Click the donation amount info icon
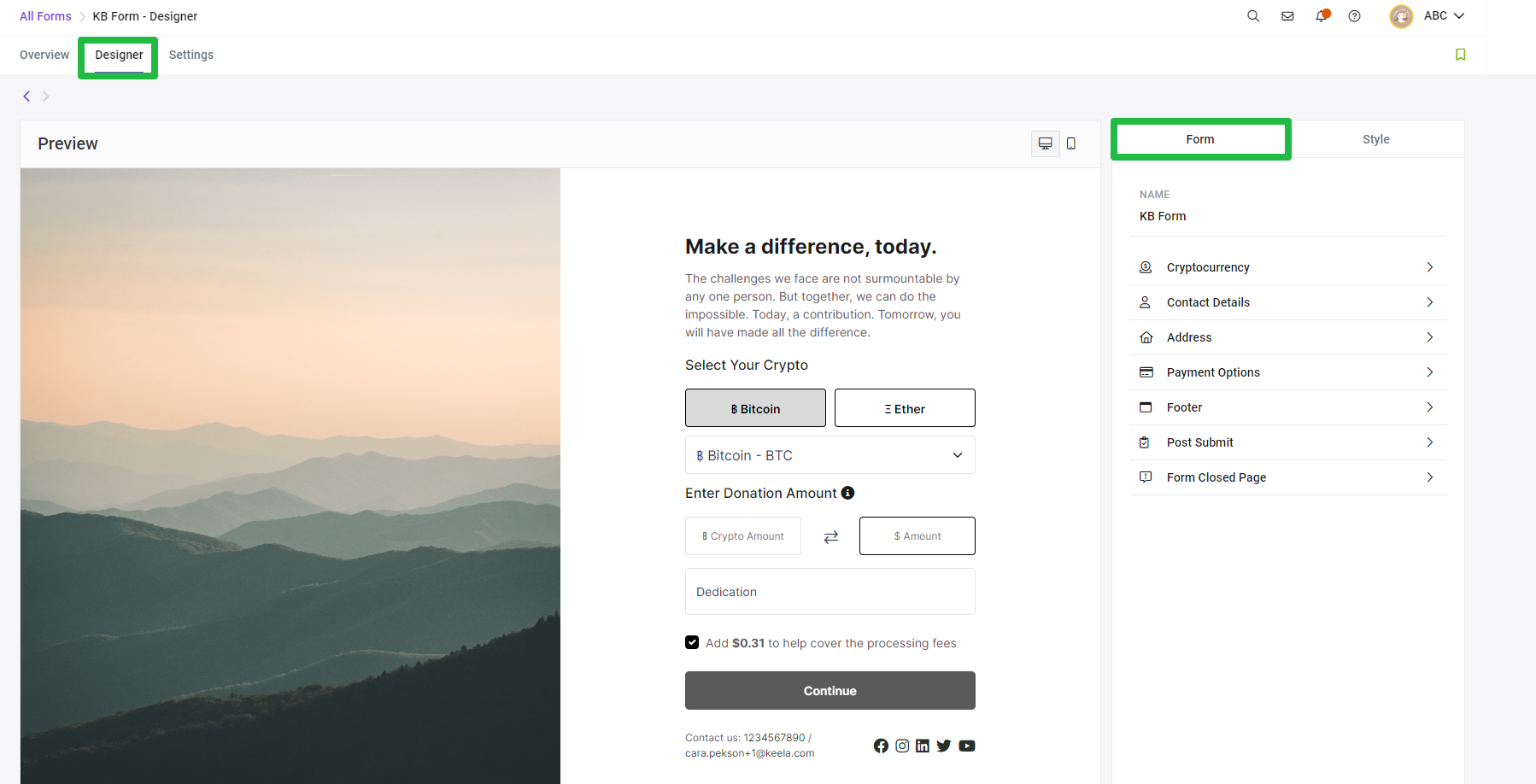The width and height of the screenshot is (1536, 784). click(x=847, y=493)
